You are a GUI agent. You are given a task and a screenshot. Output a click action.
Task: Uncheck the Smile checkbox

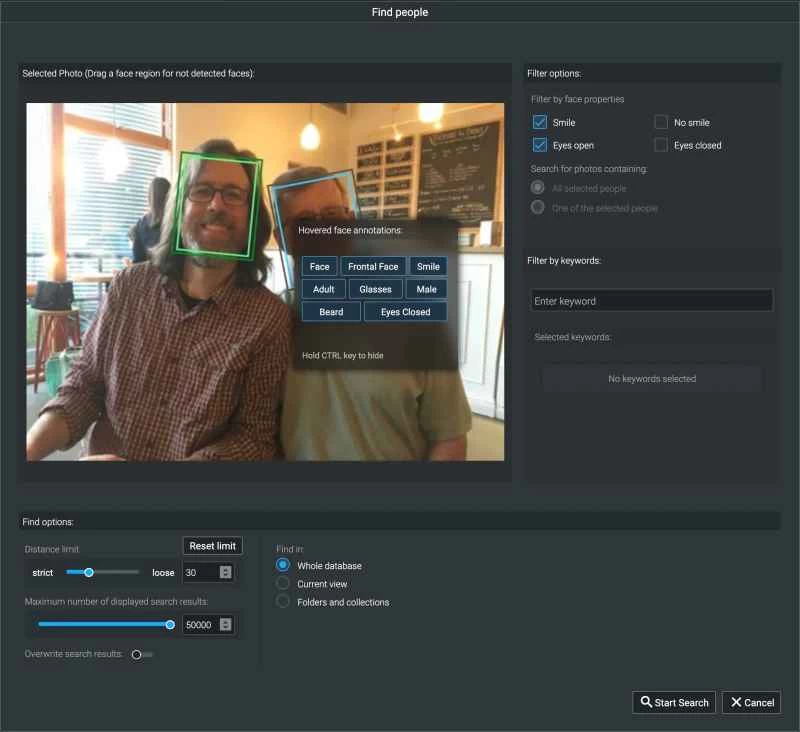click(540, 122)
